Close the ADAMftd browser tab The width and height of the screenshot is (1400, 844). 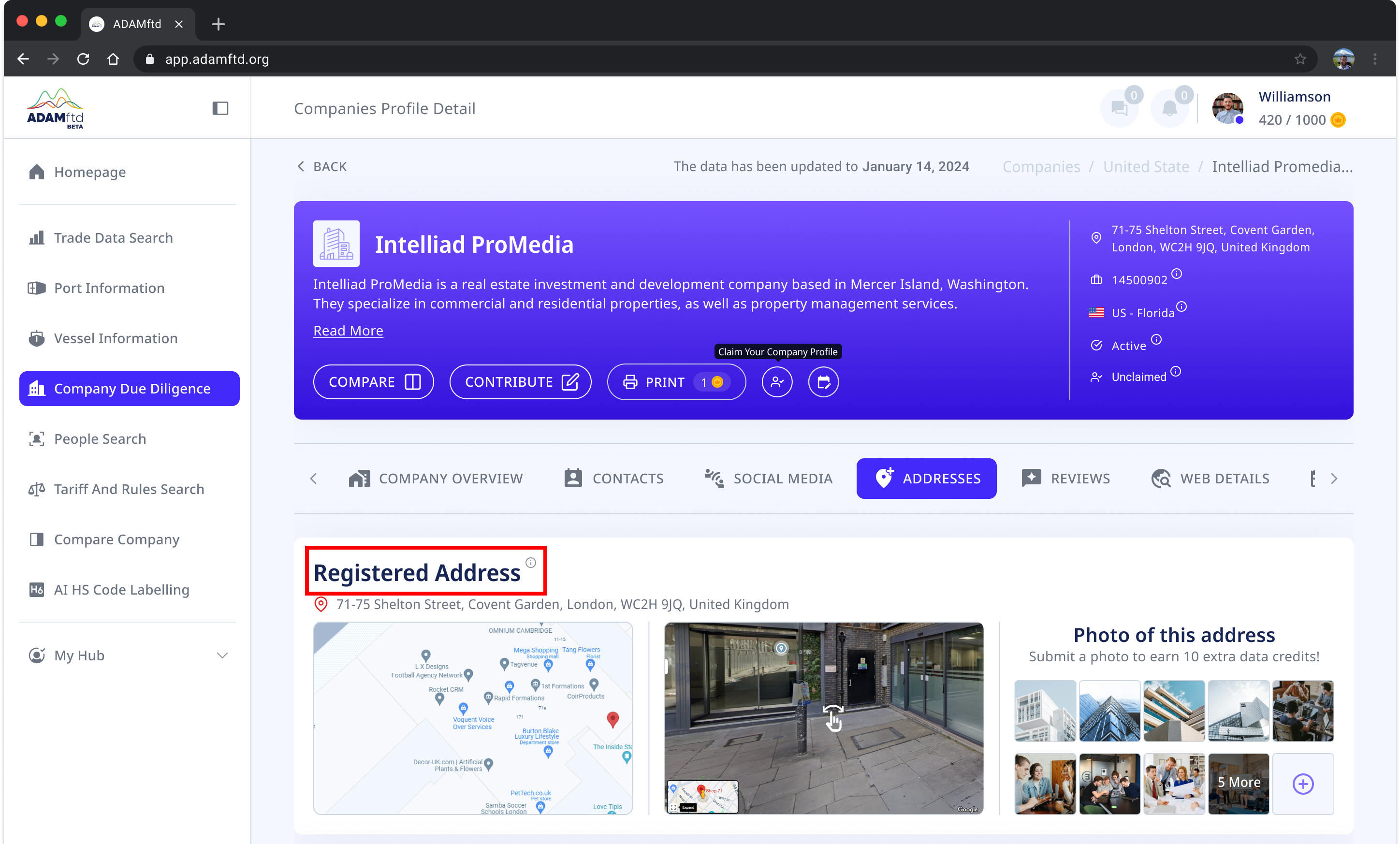(x=179, y=24)
